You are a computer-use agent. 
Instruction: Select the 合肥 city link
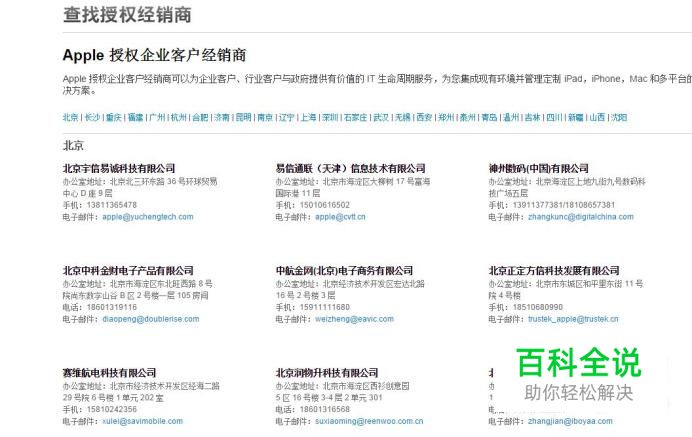tap(200, 117)
